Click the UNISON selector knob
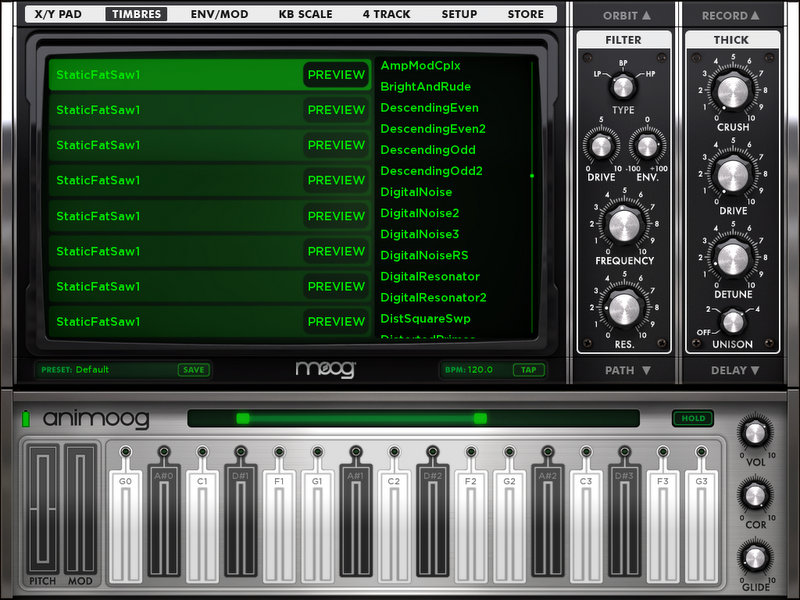 (x=733, y=322)
